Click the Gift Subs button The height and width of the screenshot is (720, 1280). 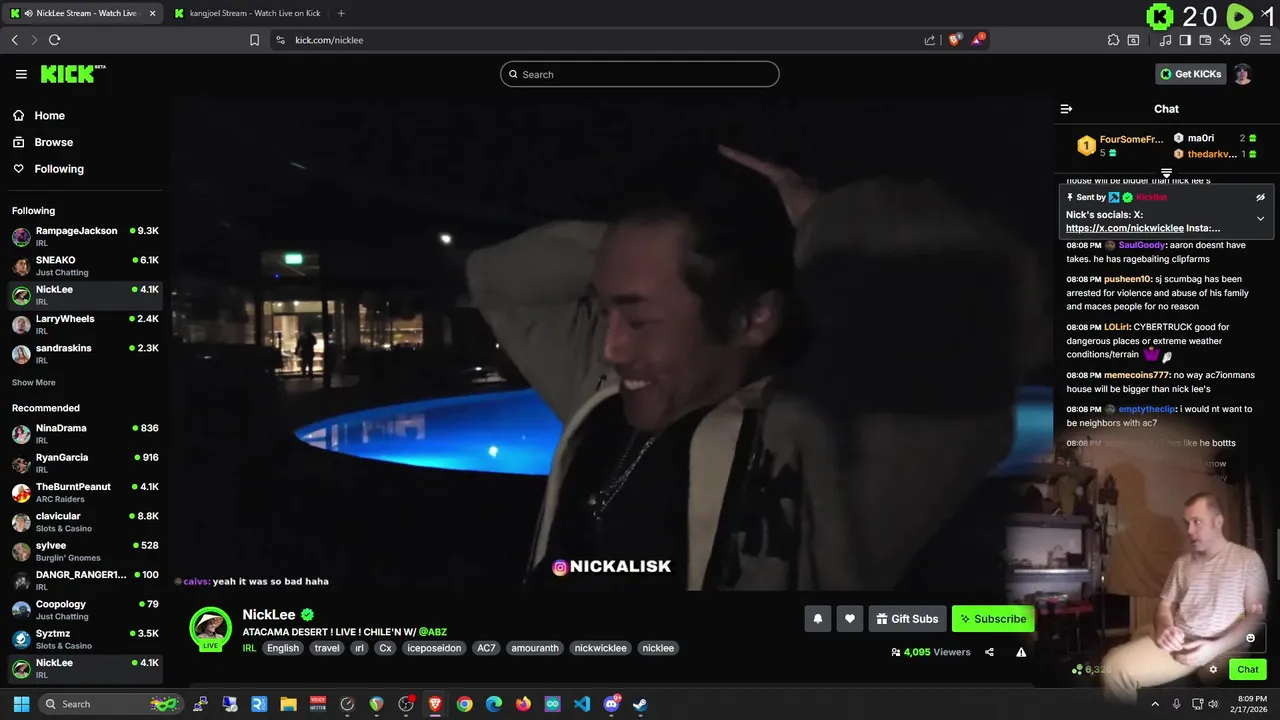point(907,619)
